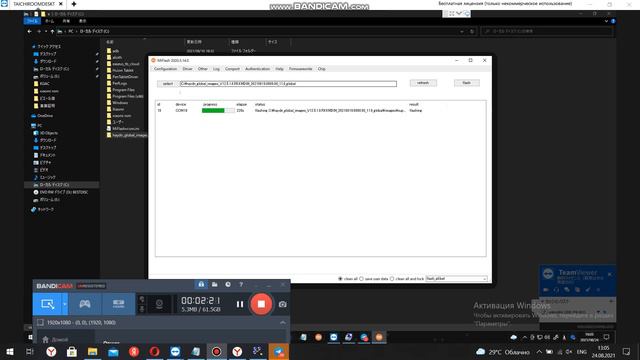Open the Log menu in MiFlash
The image size is (640, 360).
coord(216,69)
